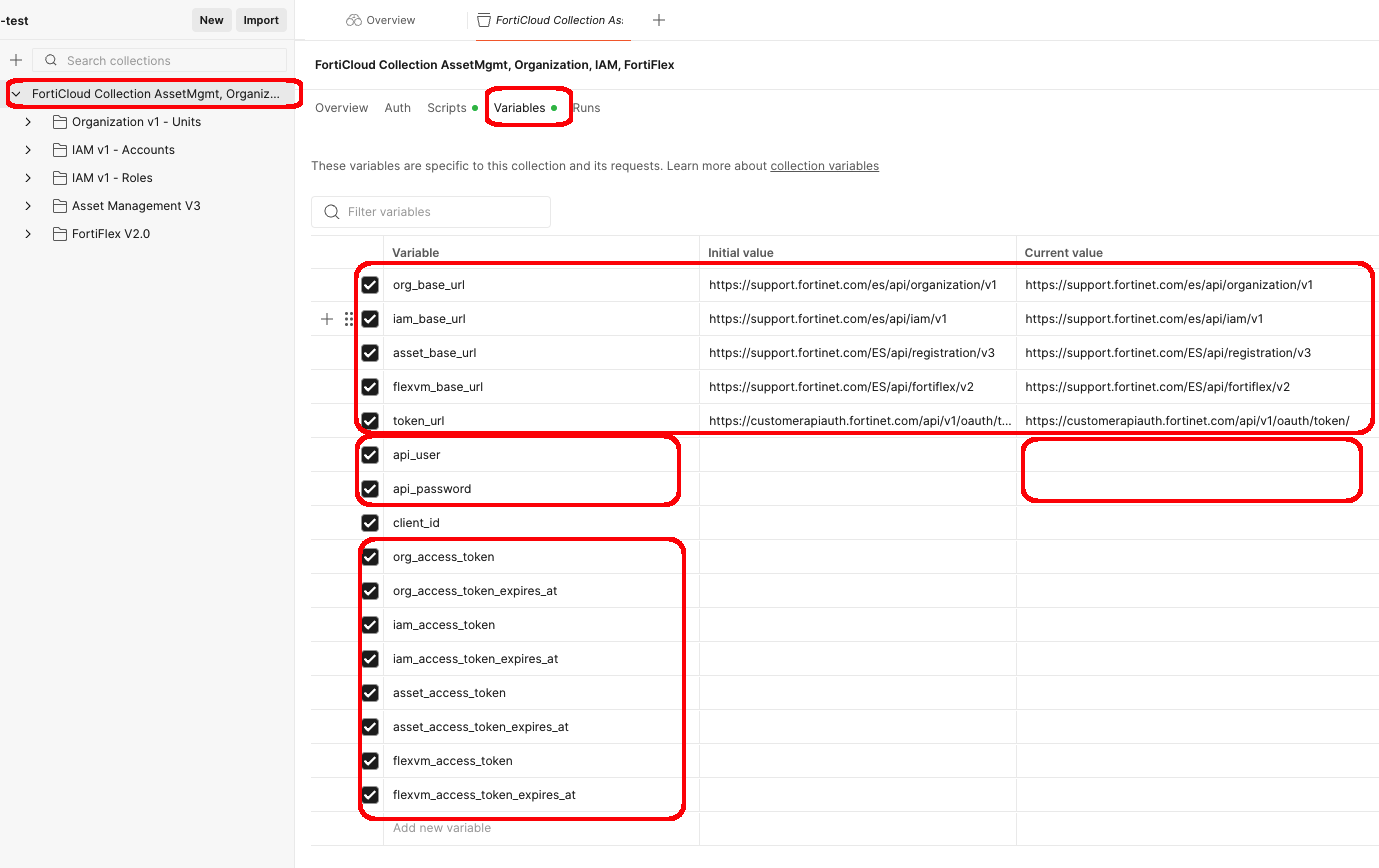Open the collection variables link
The image size is (1379, 868).
[825, 166]
